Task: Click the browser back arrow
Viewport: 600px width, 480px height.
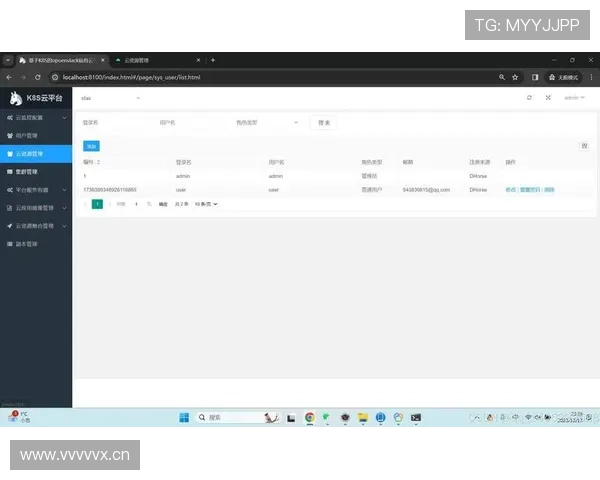Action: tap(9, 76)
